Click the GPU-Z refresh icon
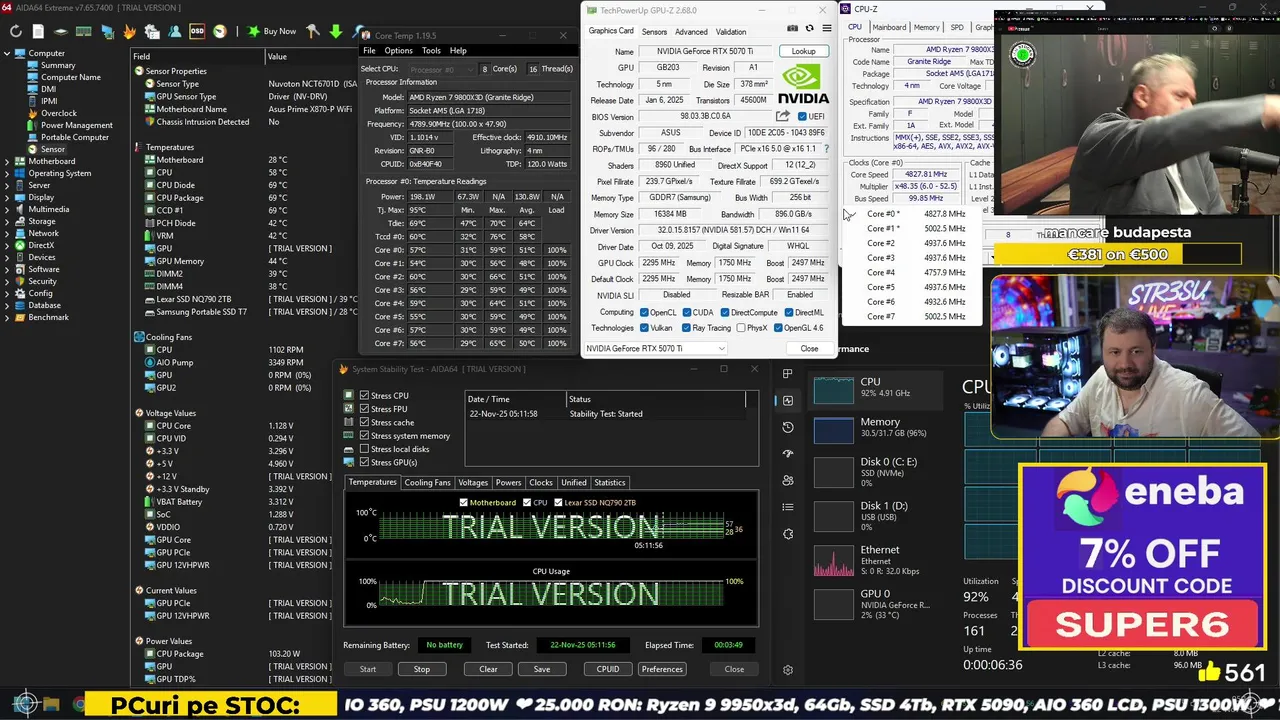Viewport: 1280px width, 720px height. tap(809, 29)
